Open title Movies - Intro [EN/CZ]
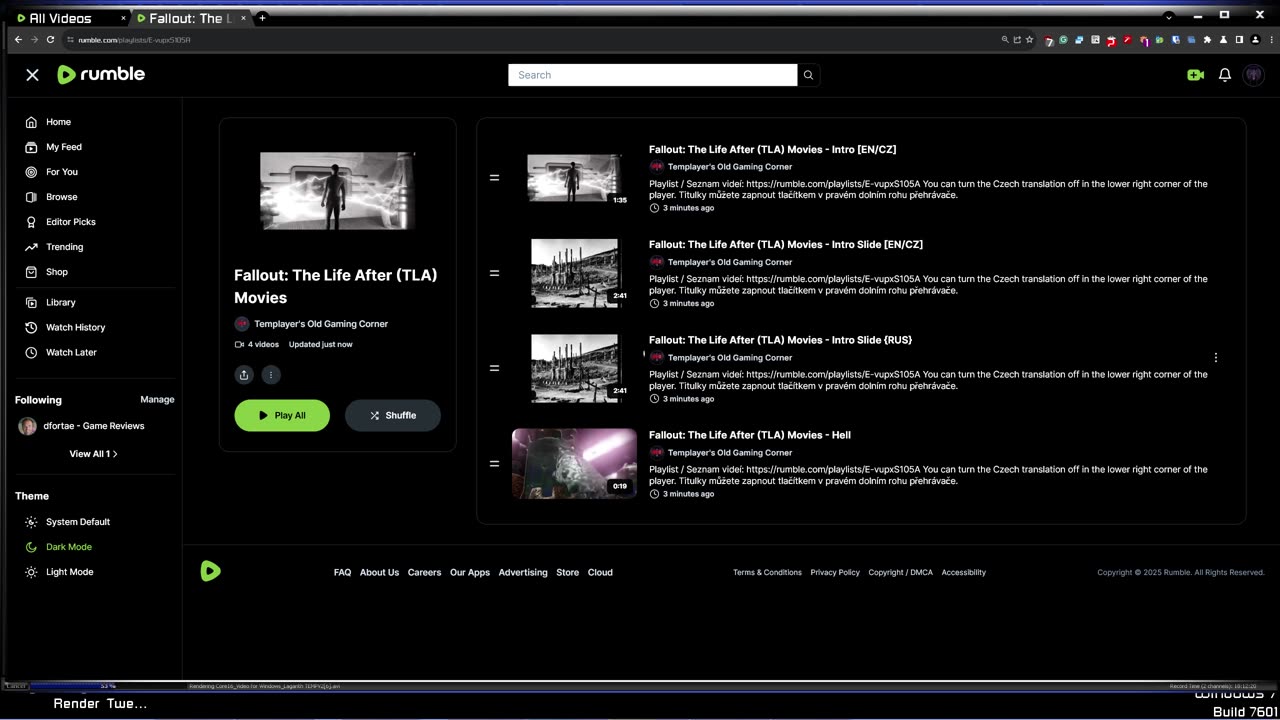1280x720 pixels. click(772, 150)
